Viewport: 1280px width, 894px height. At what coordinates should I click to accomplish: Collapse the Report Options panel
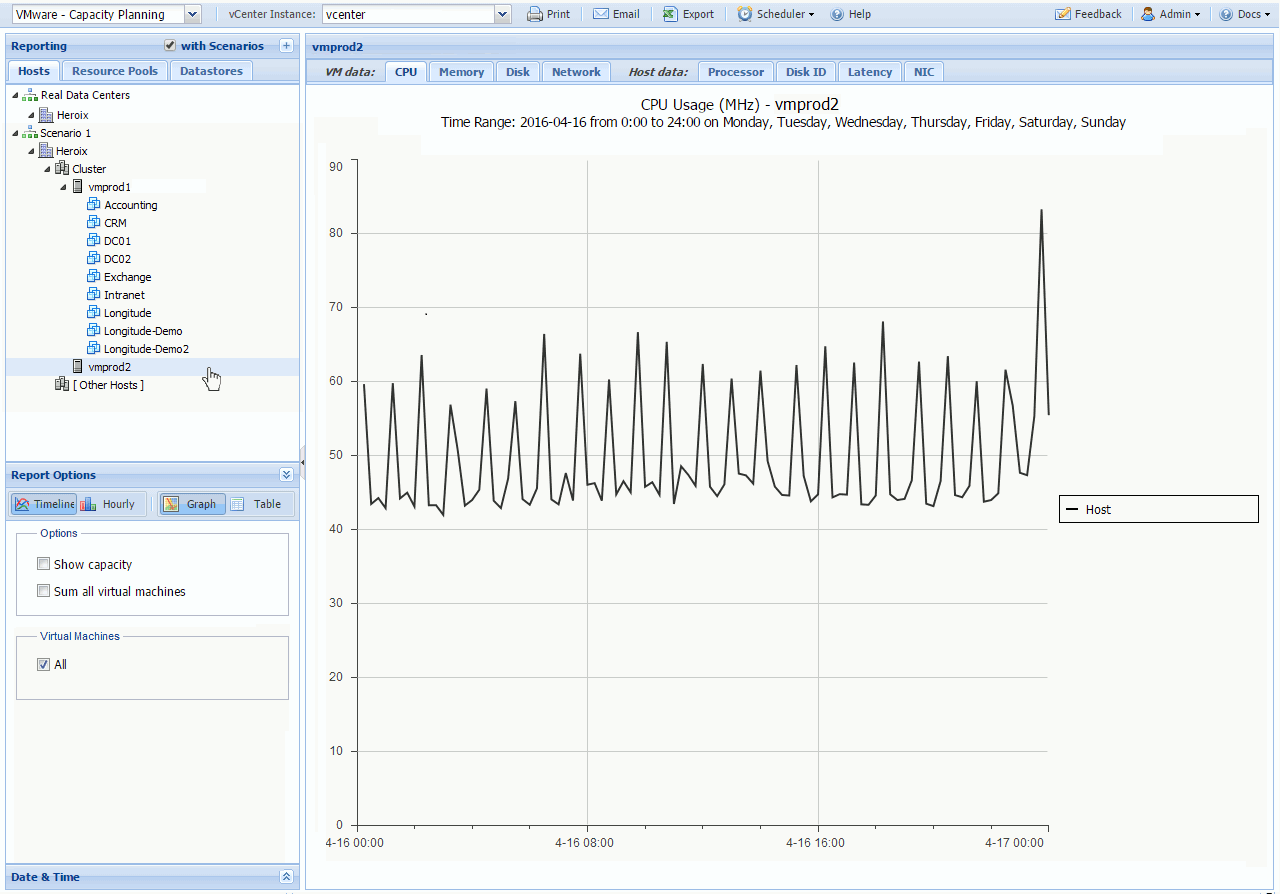coord(286,475)
